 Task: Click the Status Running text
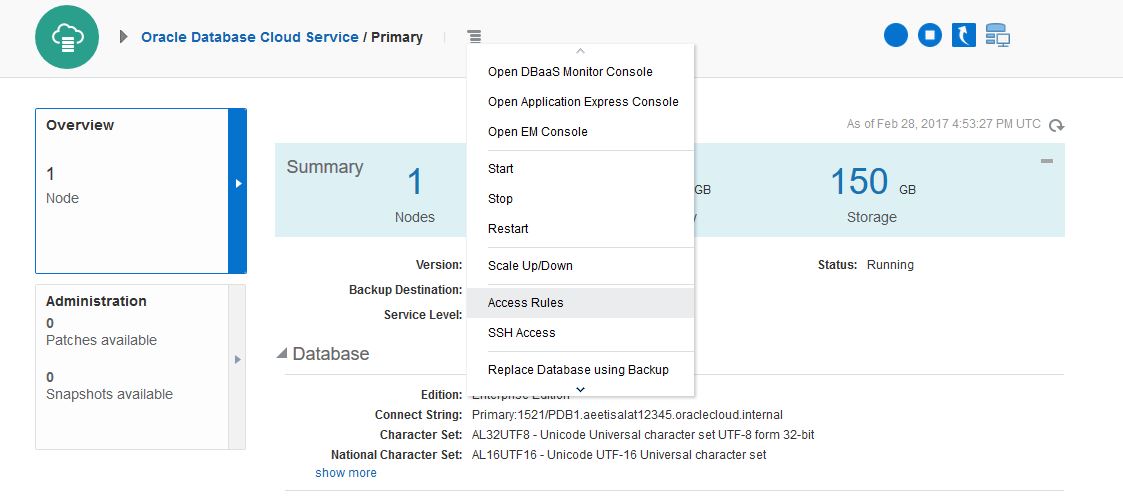click(890, 265)
